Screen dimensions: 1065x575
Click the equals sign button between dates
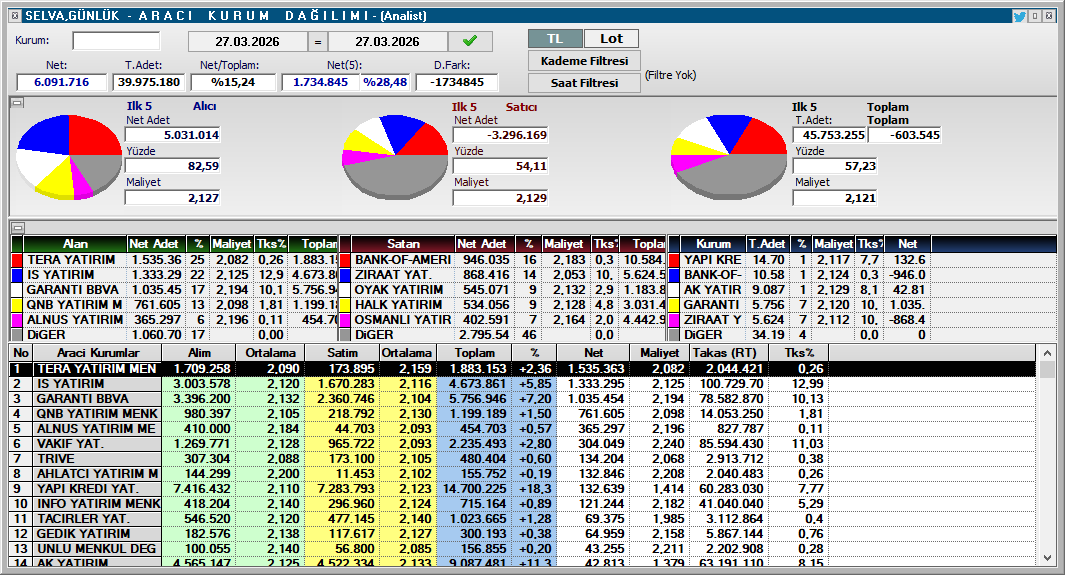pyautogui.click(x=317, y=42)
